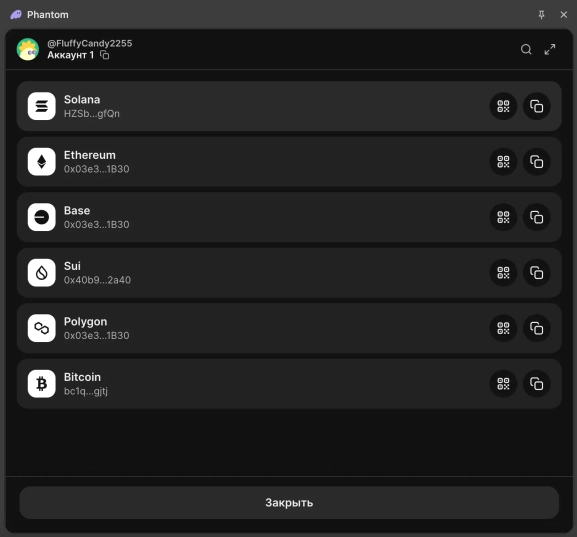The image size is (577, 537).
Task: Show QR code for Polygon address
Action: [x=503, y=328]
